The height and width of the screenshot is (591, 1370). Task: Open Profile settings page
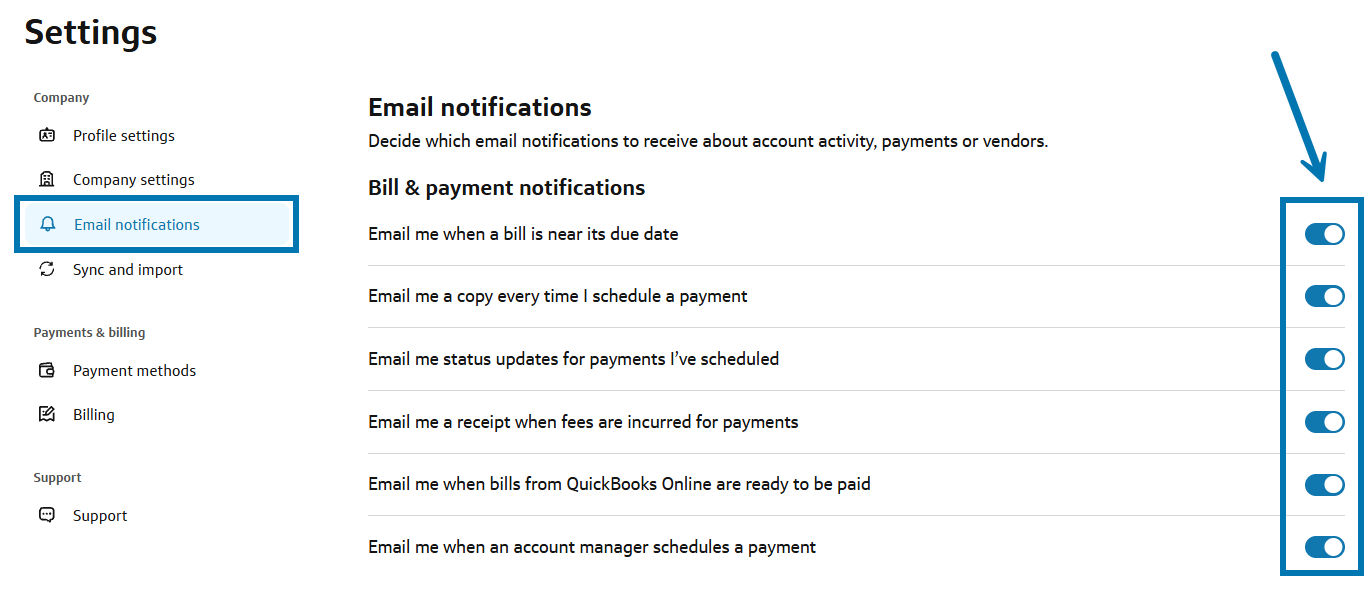pyautogui.click(x=124, y=135)
